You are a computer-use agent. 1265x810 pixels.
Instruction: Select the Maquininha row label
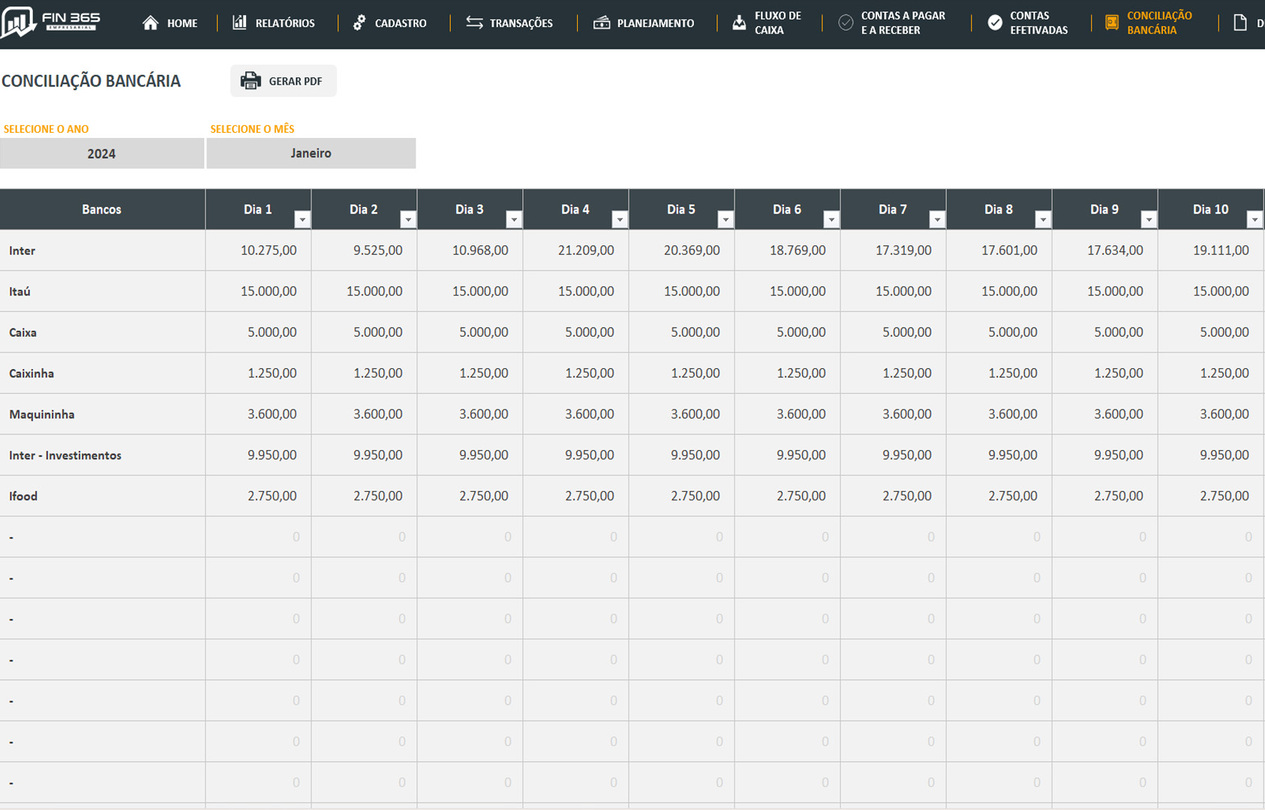(42, 415)
